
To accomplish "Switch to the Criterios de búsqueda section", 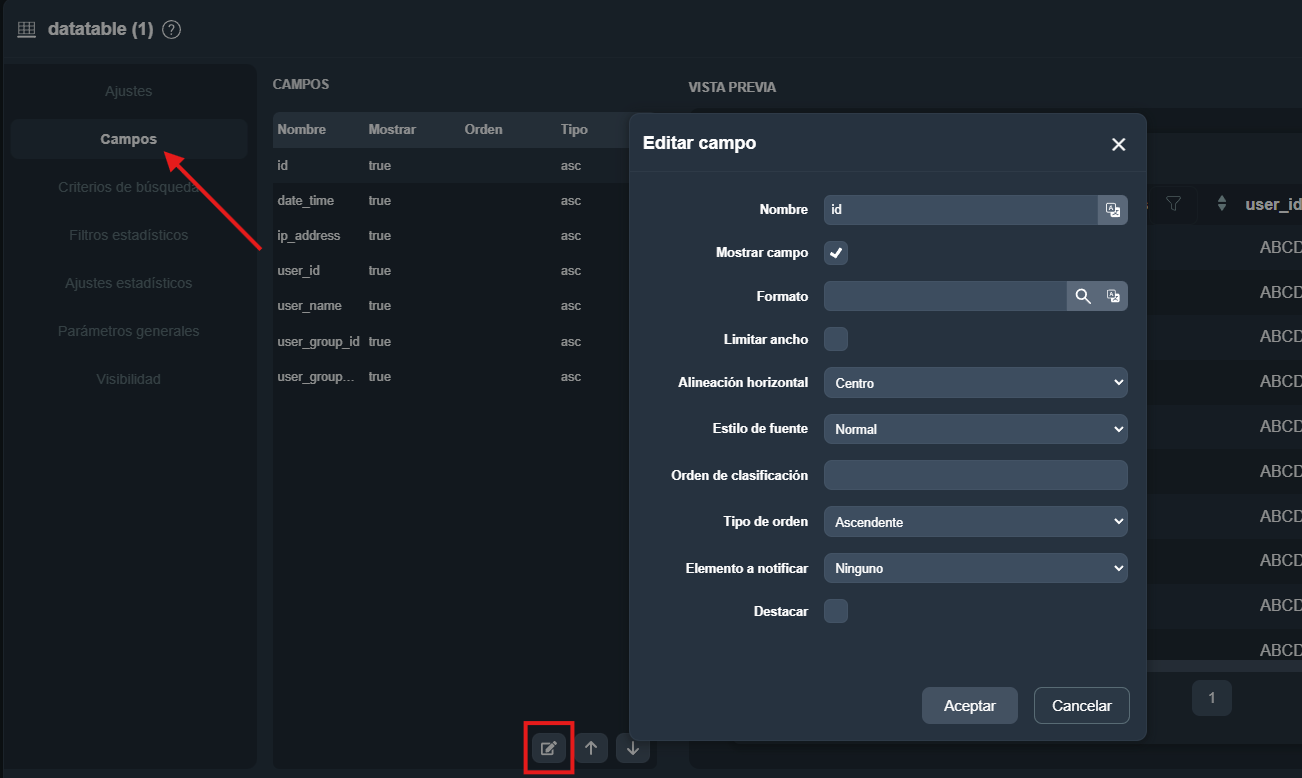I will pos(128,187).
